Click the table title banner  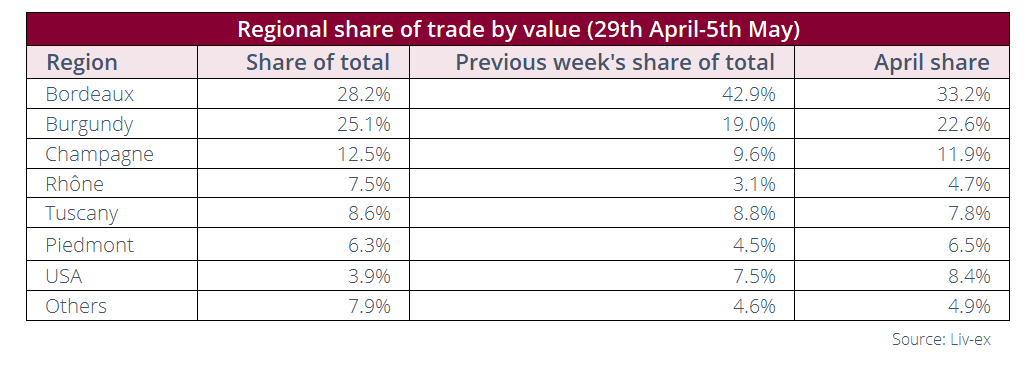[x=518, y=29]
